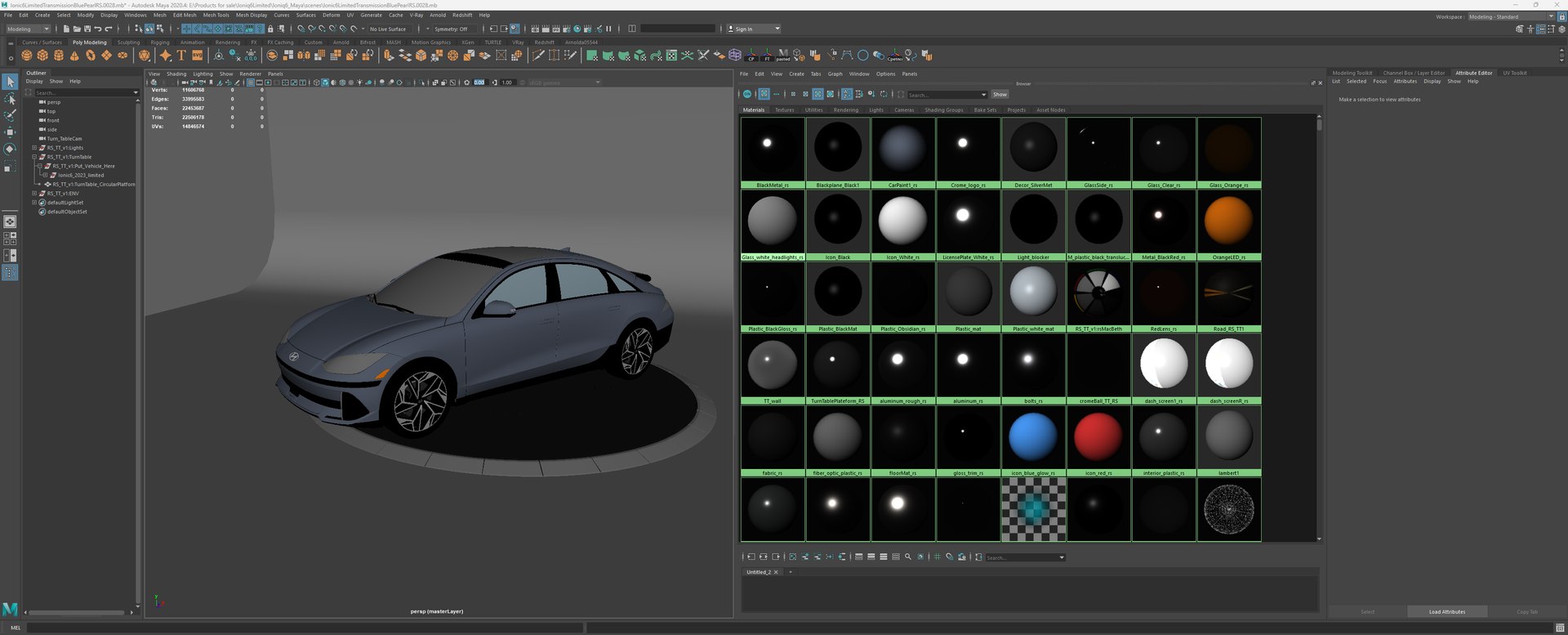Click the Untitled_2 work area tab
This screenshot has width=1568, height=635.
(762, 572)
